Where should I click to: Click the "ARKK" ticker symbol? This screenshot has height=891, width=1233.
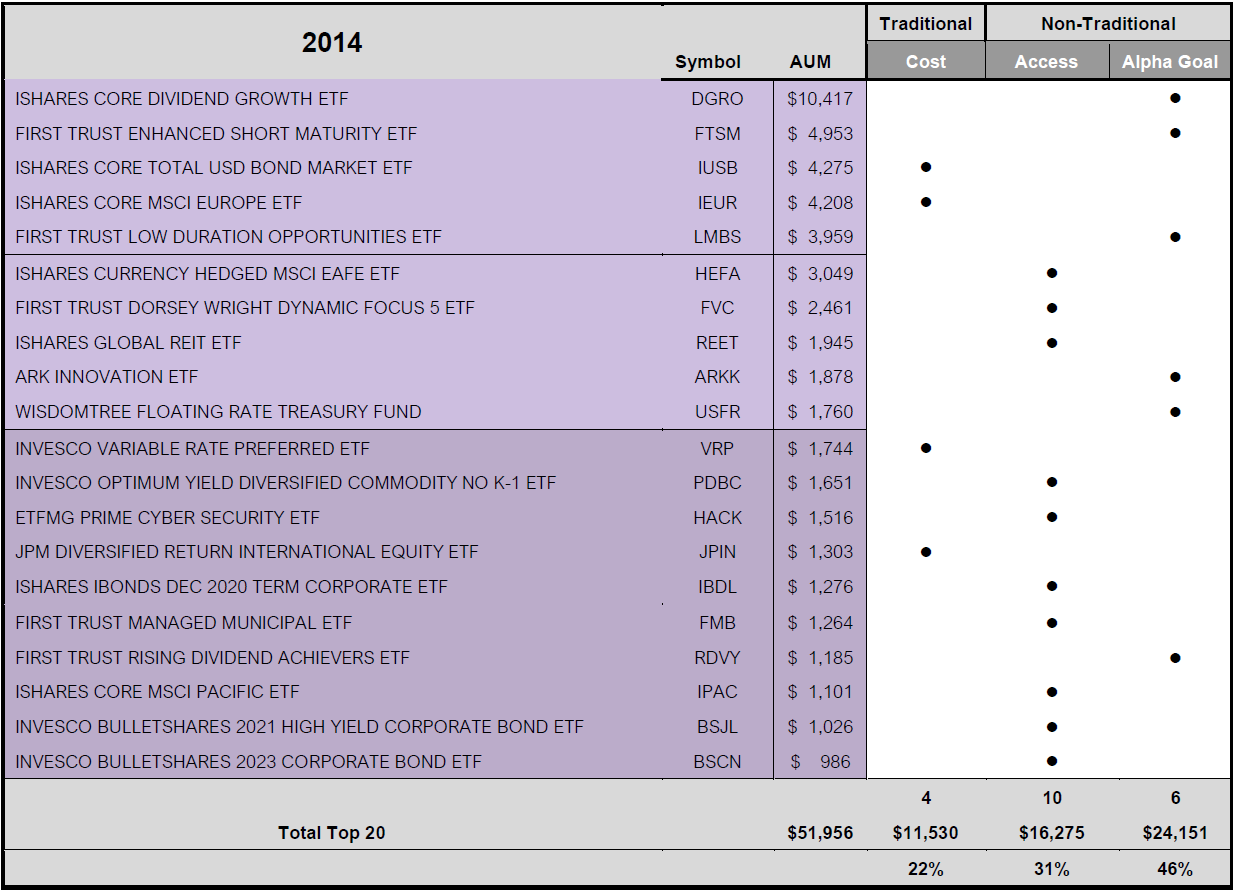coord(718,376)
